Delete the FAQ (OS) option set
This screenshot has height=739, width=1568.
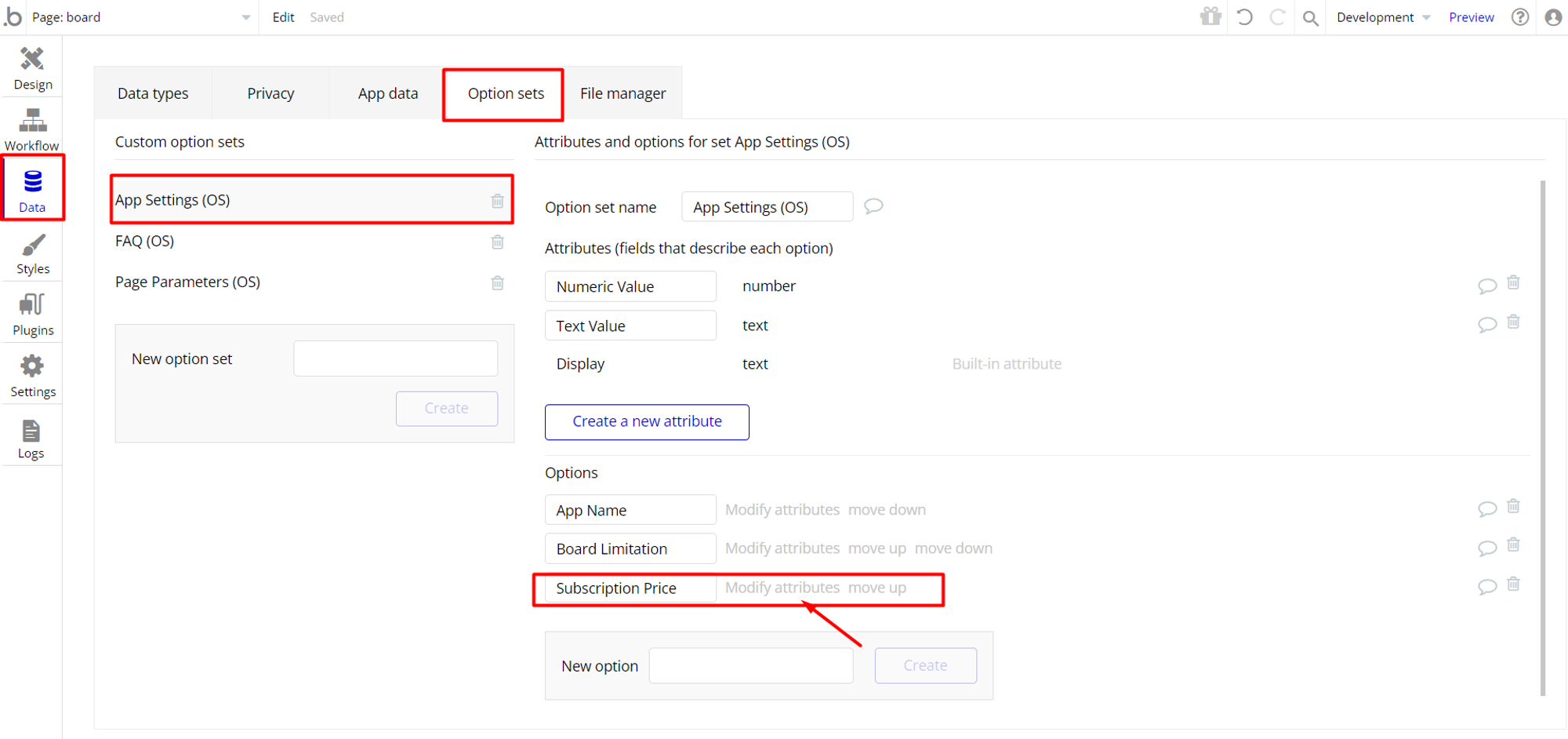(x=497, y=242)
